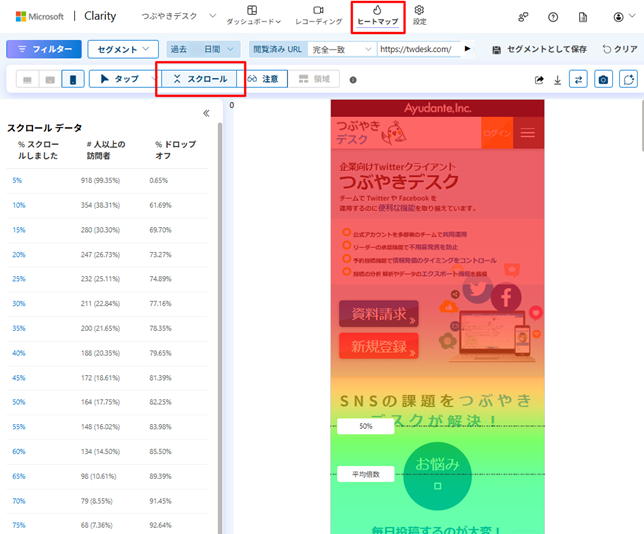Open the hamburger menu in page preview

(x=528, y=133)
